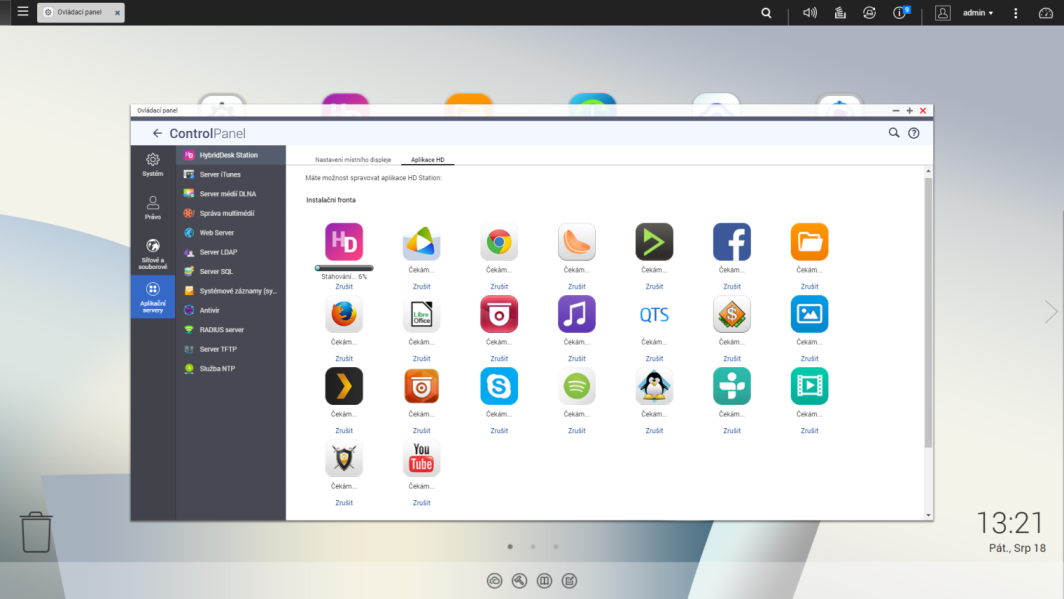Open Web Server entry
Viewport: 1064px width, 599px height.
231,233
